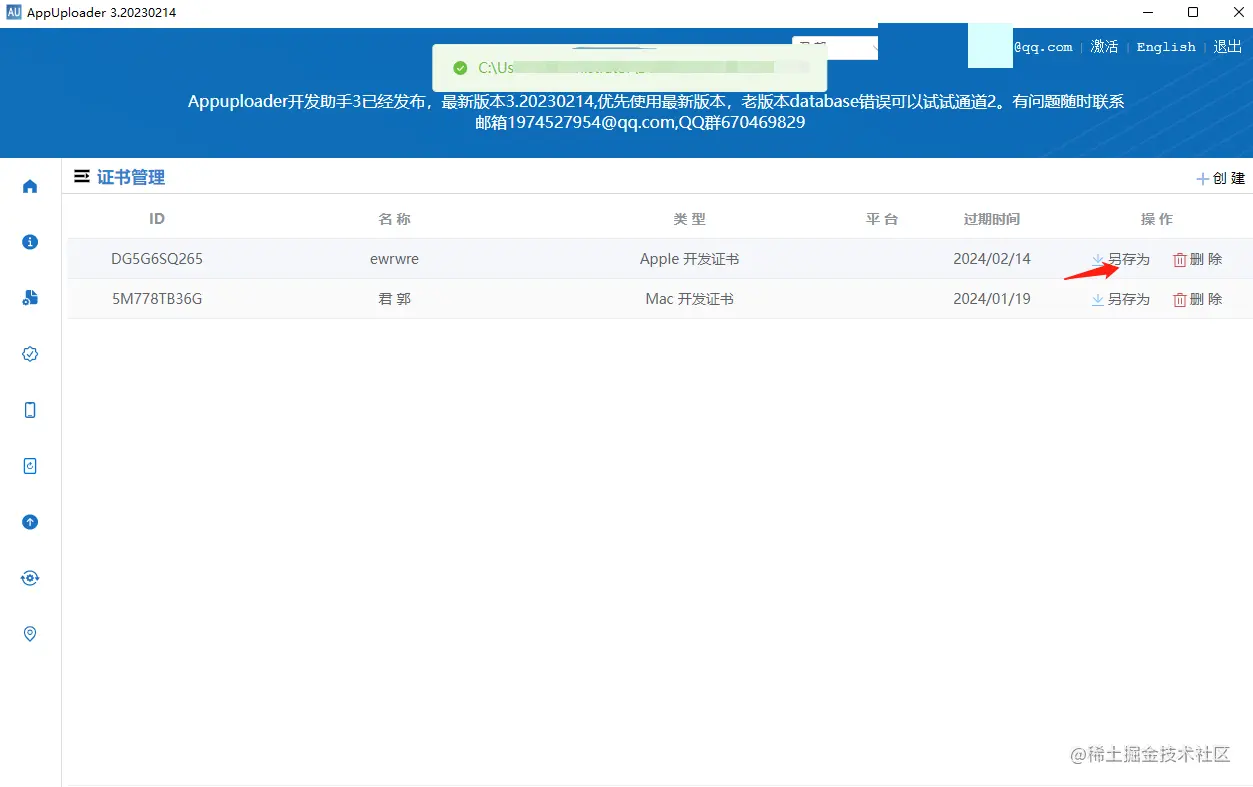
Task: Click the contact email line in the banner
Action: 640,123
